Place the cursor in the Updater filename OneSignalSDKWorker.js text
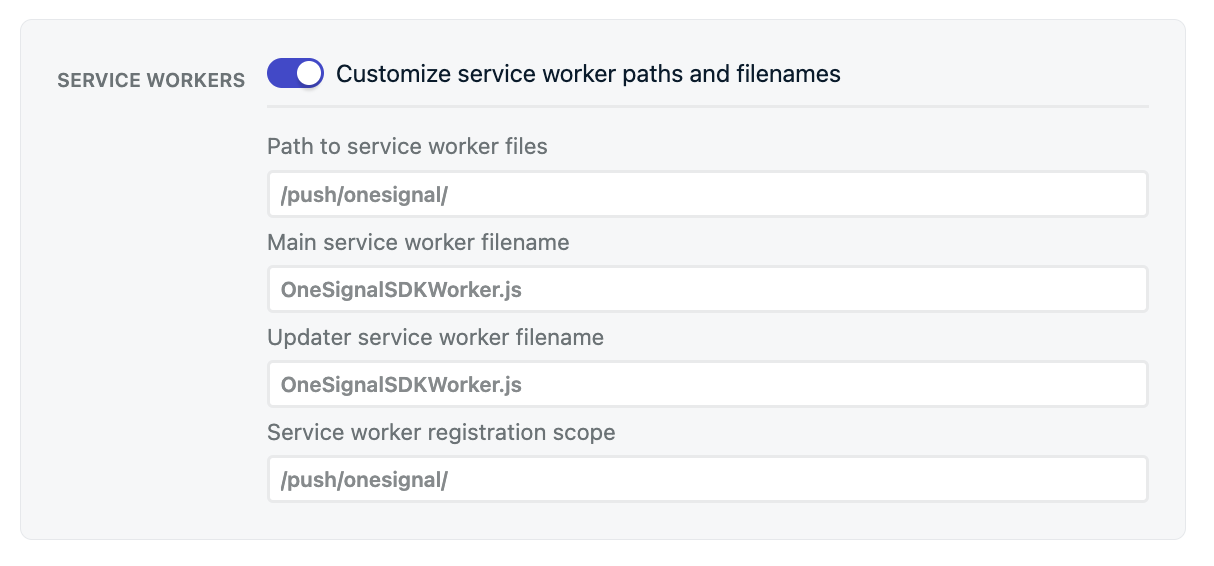Viewport: 1214px width, 566px height. (401, 385)
